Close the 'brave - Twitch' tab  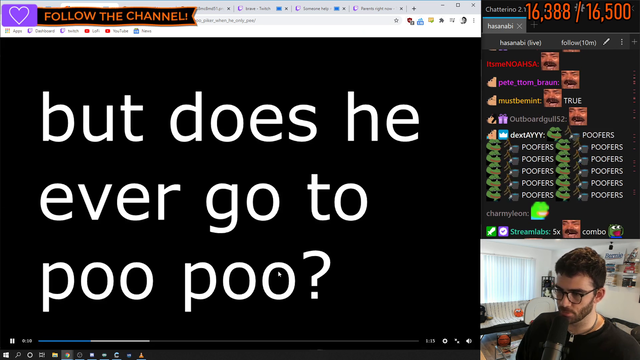[x=286, y=9]
